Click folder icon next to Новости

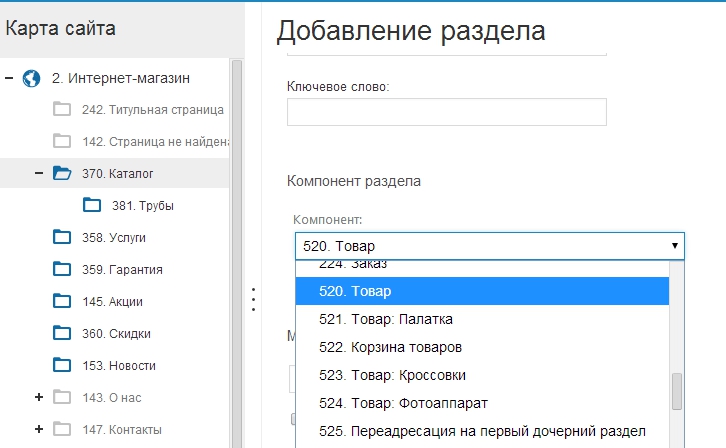click(62, 365)
